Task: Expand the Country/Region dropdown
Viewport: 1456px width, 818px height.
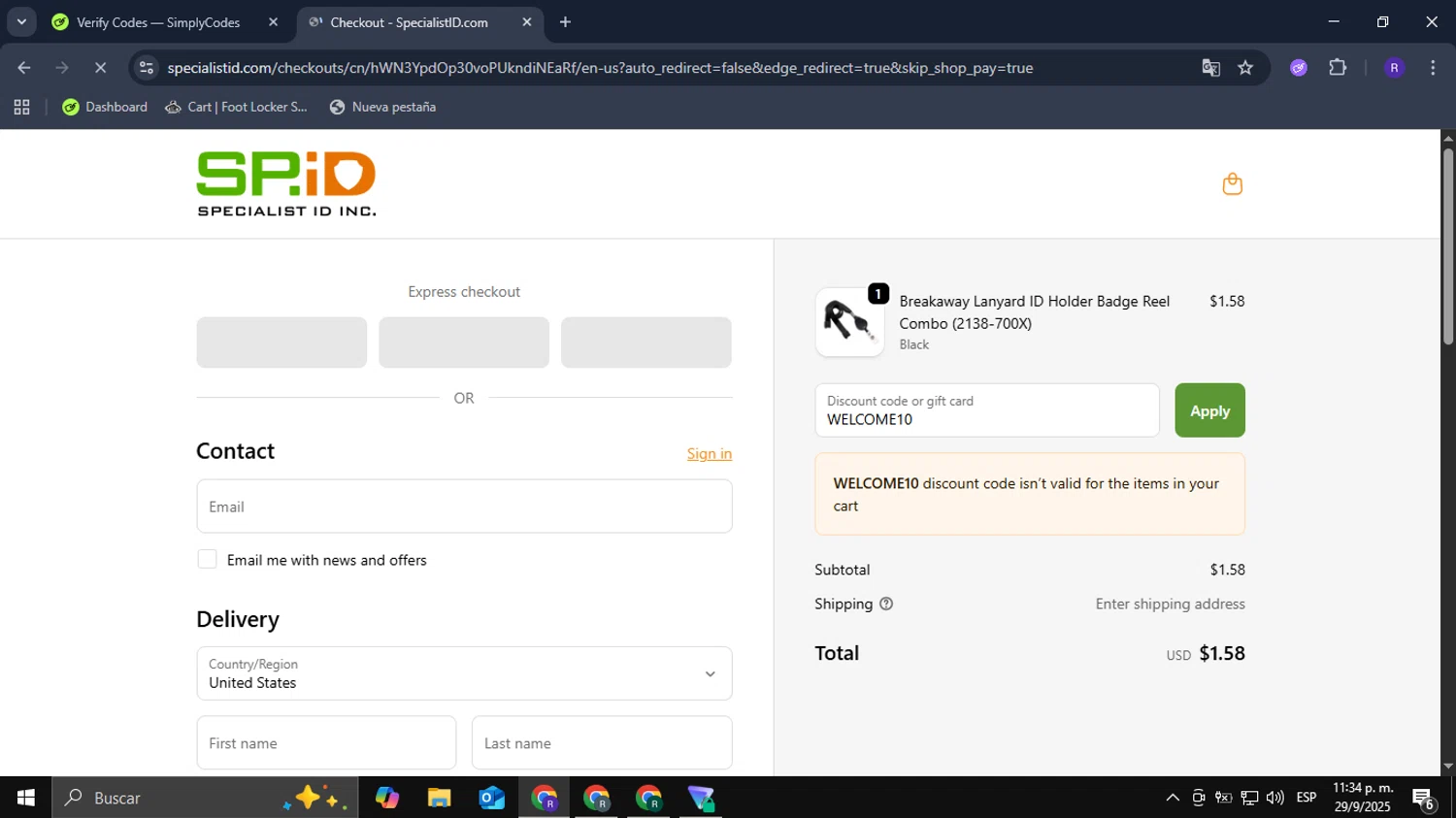Action: click(464, 673)
